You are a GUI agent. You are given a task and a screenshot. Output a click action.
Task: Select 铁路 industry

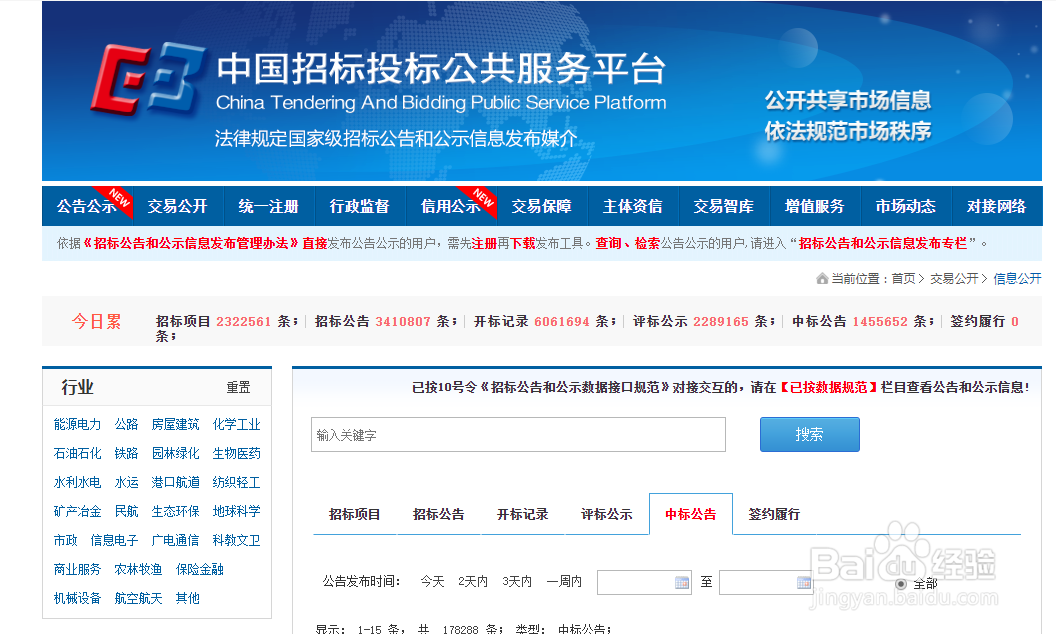click(127, 453)
